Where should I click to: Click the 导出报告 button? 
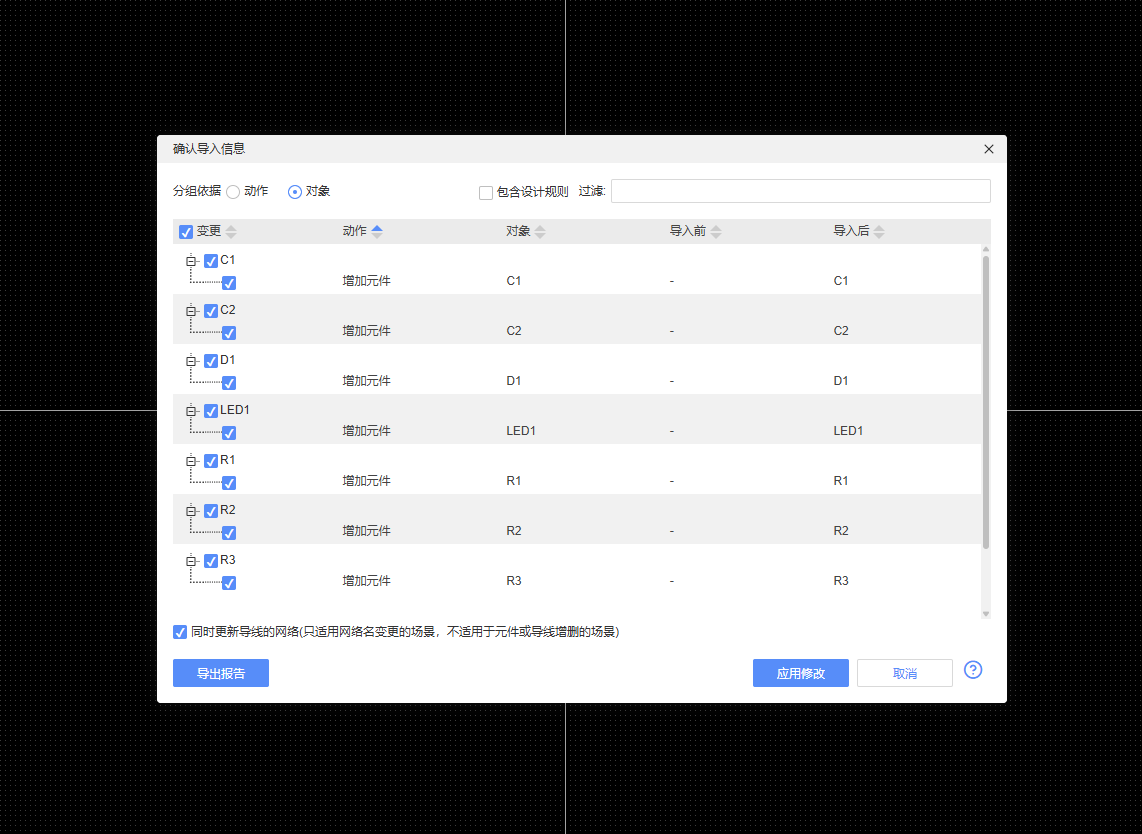click(221, 673)
